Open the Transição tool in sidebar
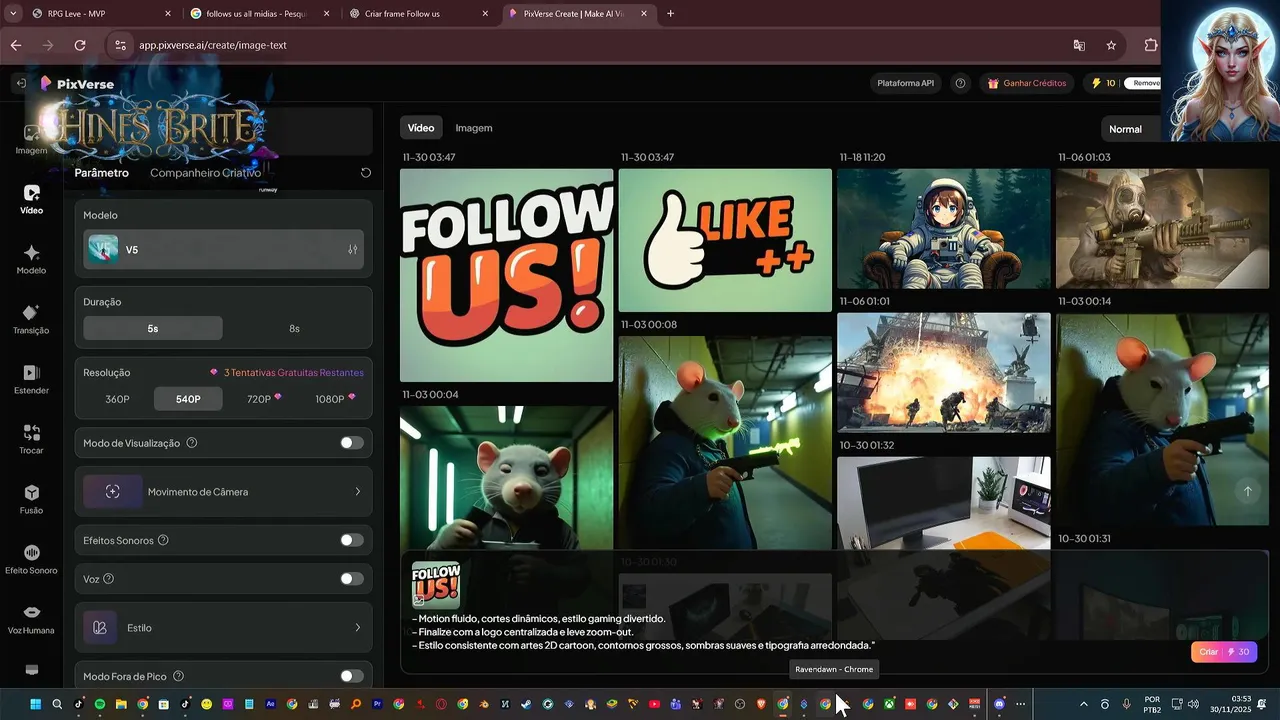Image resolution: width=1280 pixels, height=720 pixels. (x=31, y=320)
